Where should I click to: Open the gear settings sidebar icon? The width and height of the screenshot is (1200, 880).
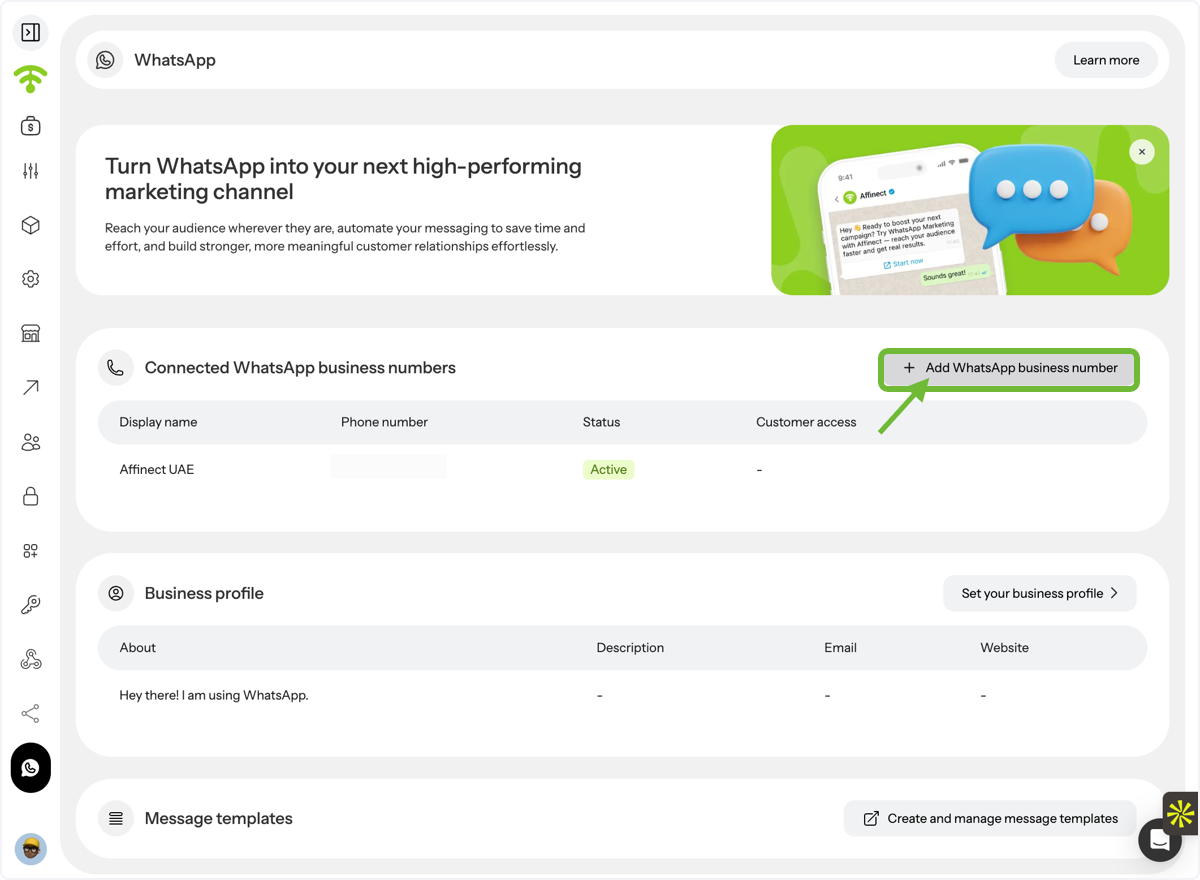point(31,279)
